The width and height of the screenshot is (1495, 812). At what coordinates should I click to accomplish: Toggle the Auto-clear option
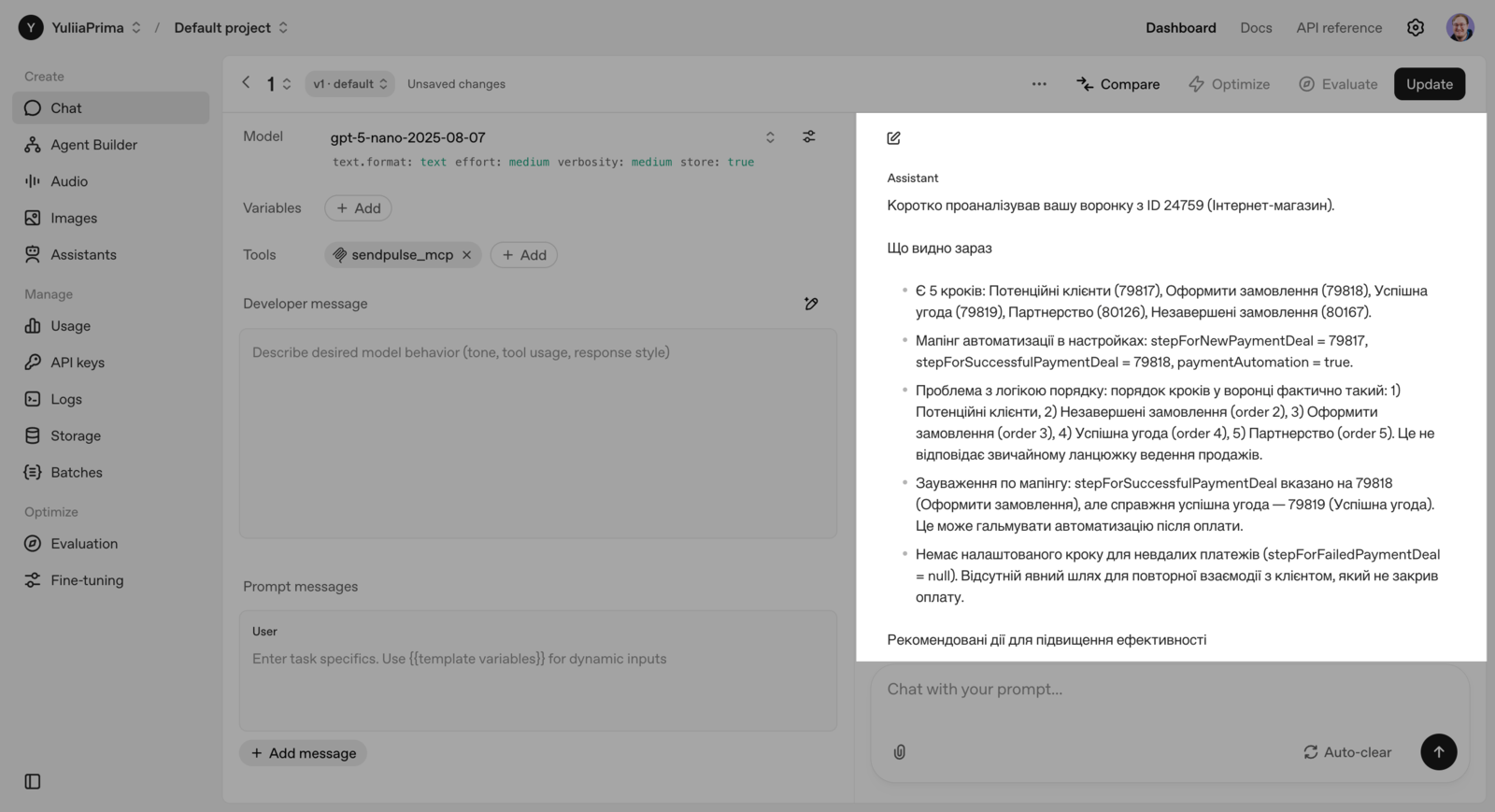1347,752
